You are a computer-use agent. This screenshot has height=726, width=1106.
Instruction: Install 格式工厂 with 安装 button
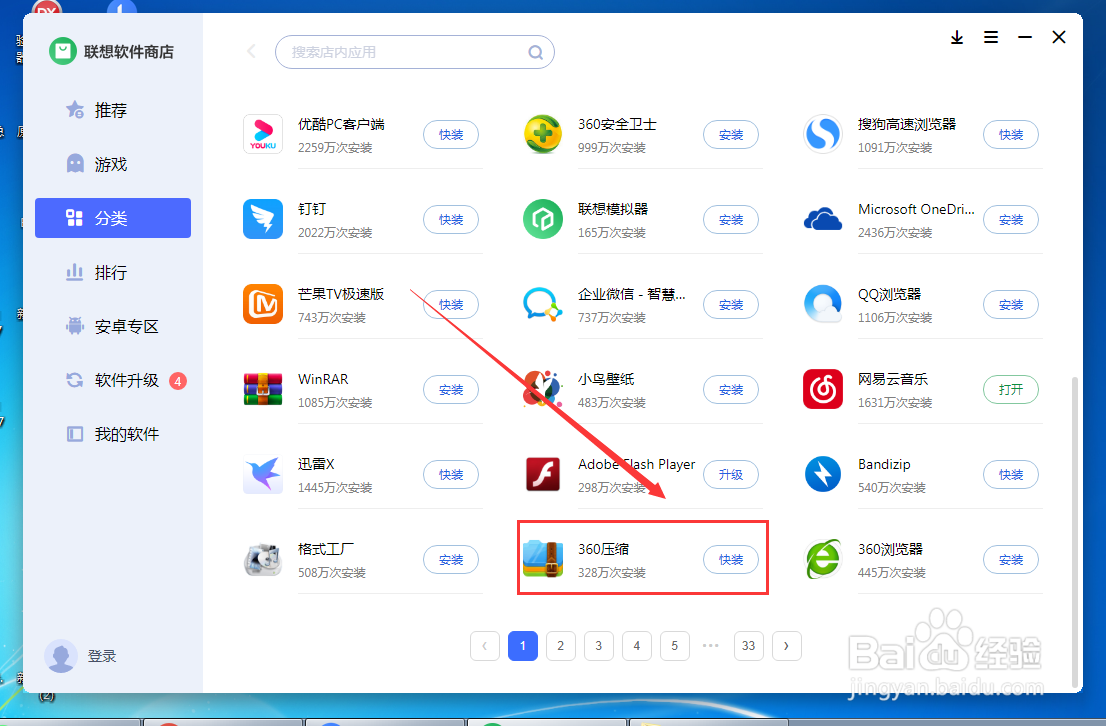tap(451, 559)
